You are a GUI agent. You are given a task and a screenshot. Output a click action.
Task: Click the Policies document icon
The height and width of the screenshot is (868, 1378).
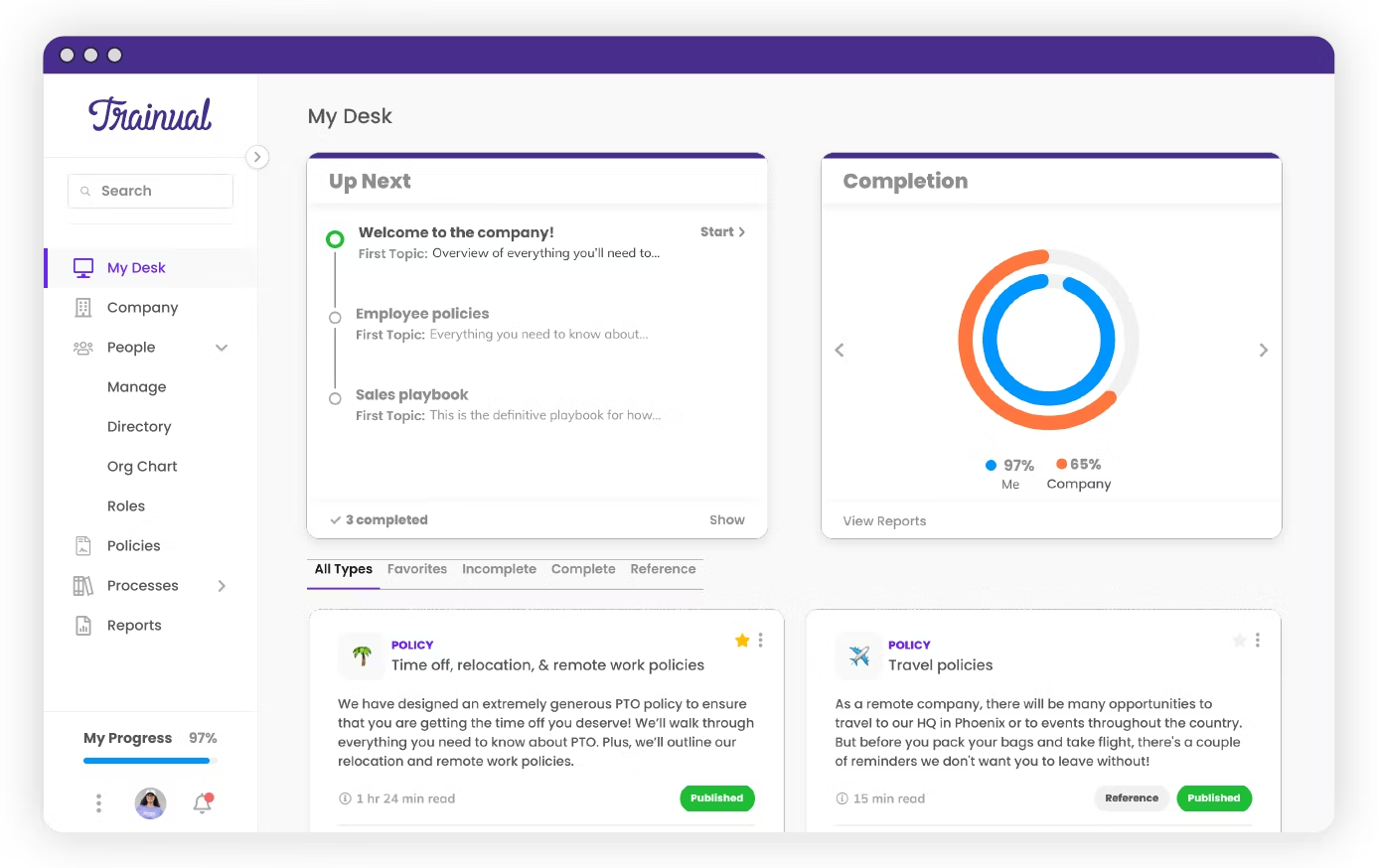(83, 546)
